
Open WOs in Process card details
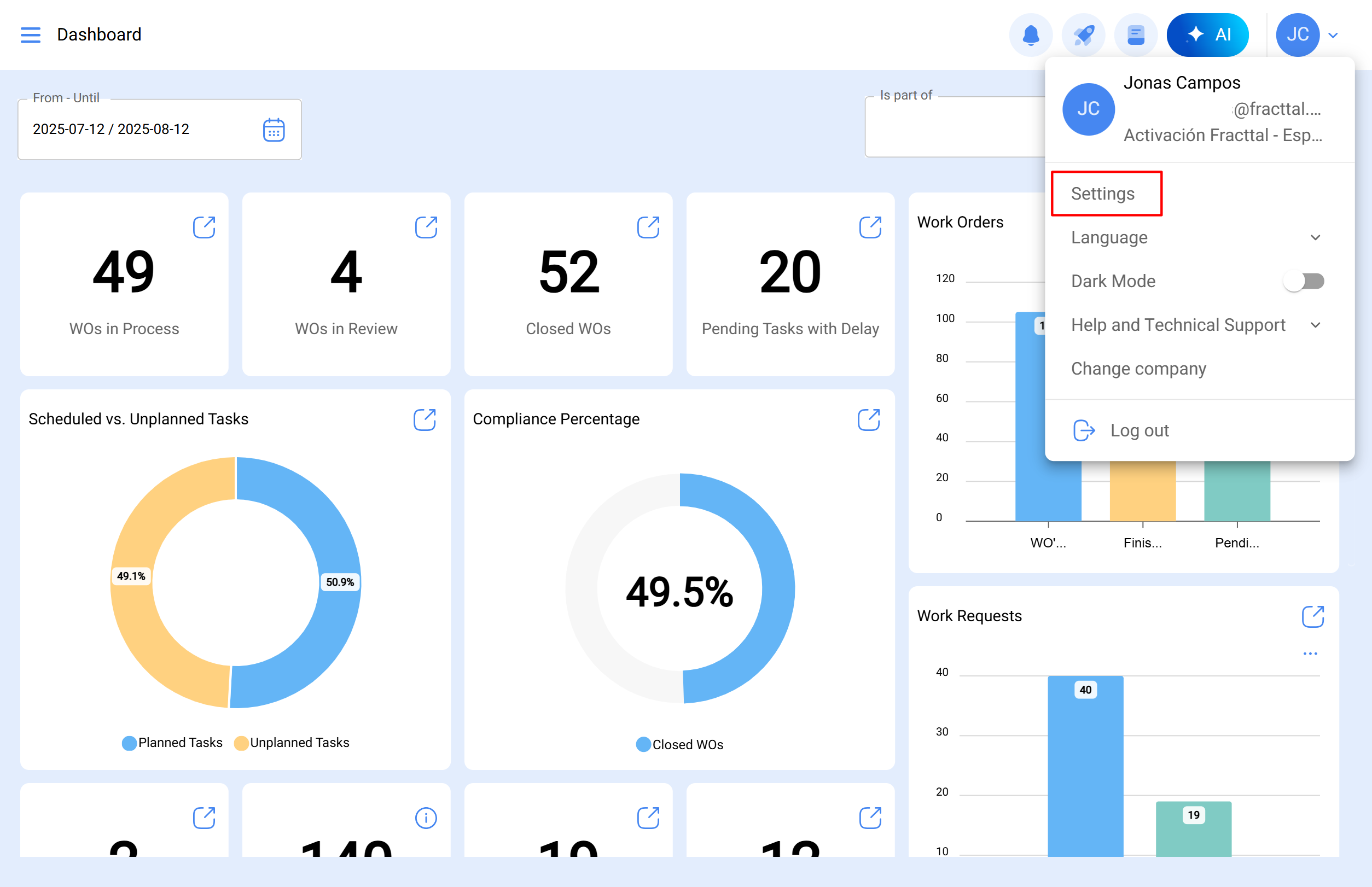204,227
